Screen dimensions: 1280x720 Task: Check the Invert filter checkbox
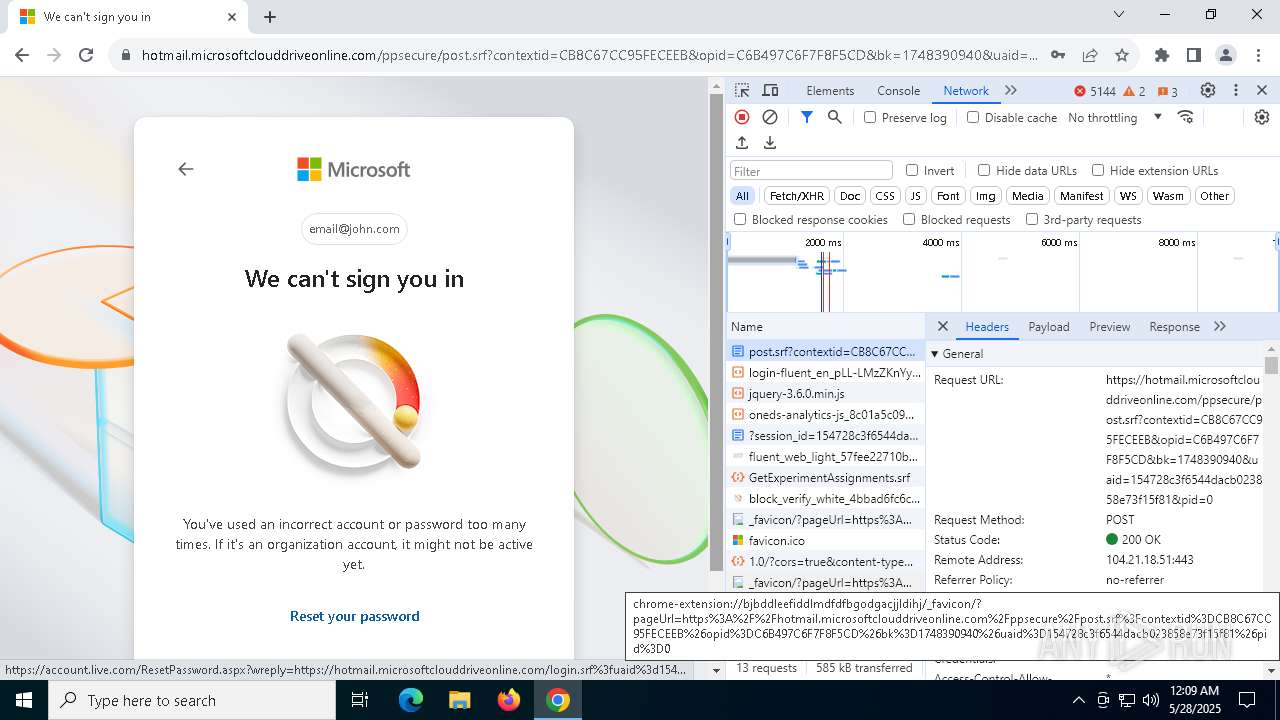tap(912, 170)
